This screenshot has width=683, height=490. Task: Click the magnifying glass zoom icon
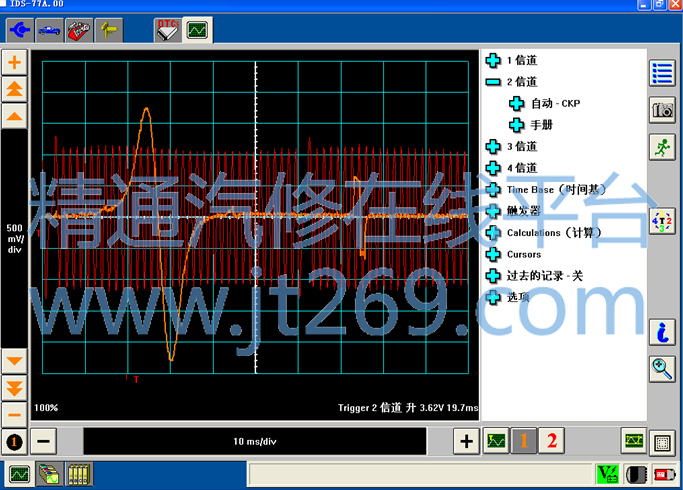(662, 369)
